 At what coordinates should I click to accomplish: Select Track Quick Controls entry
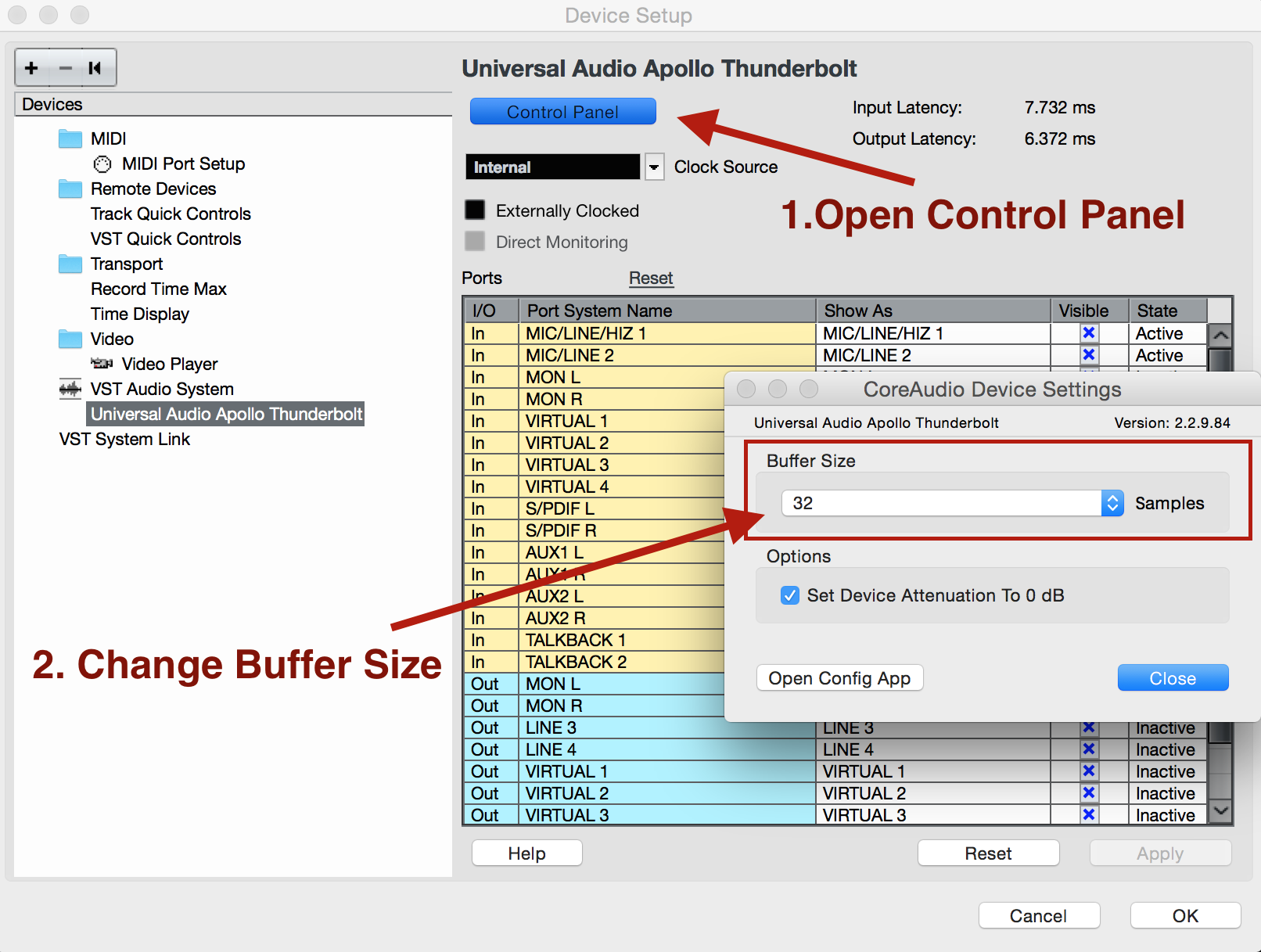(x=171, y=214)
